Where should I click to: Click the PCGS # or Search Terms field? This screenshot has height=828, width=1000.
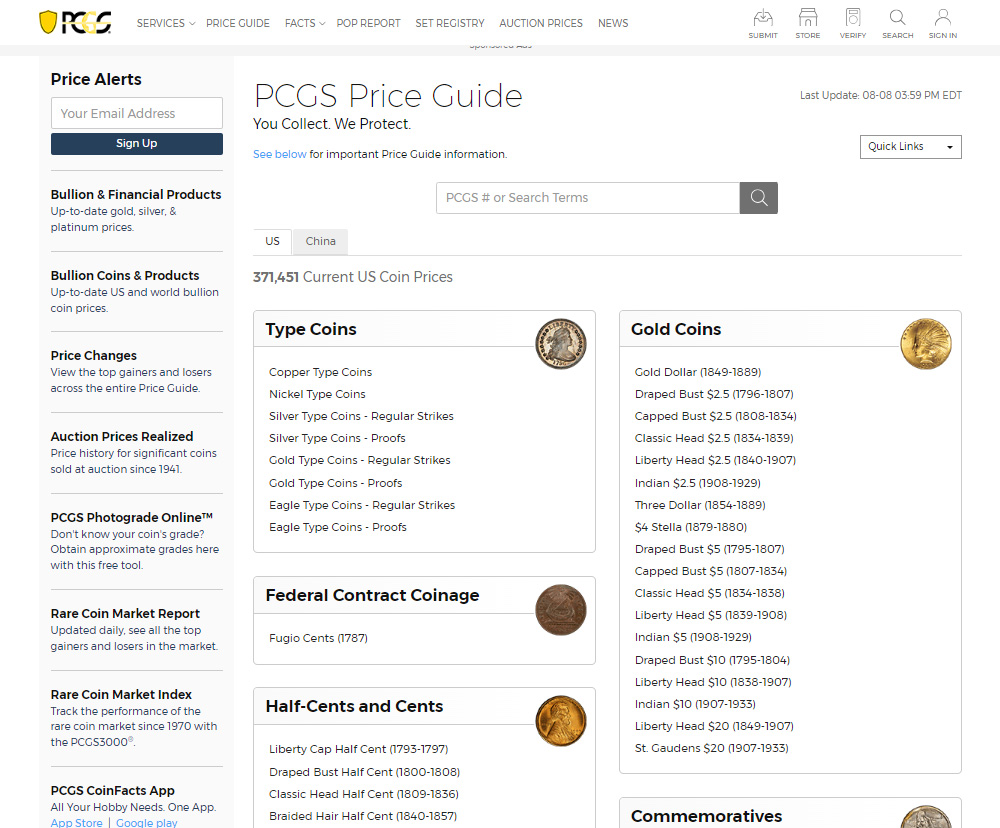(588, 198)
